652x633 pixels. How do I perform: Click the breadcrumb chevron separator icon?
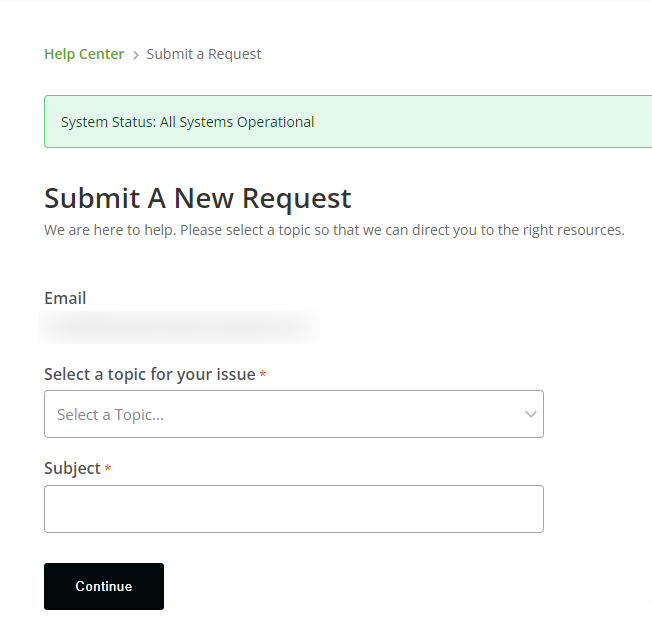[136, 55]
